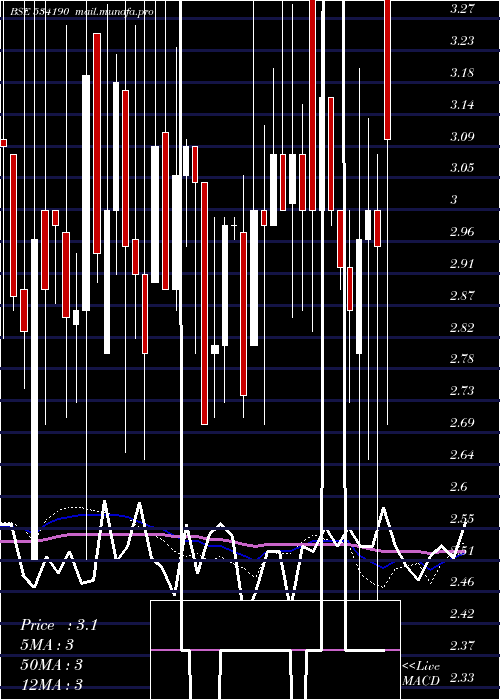
Task: Click the 2.96 price axis label
Action: (461, 232)
